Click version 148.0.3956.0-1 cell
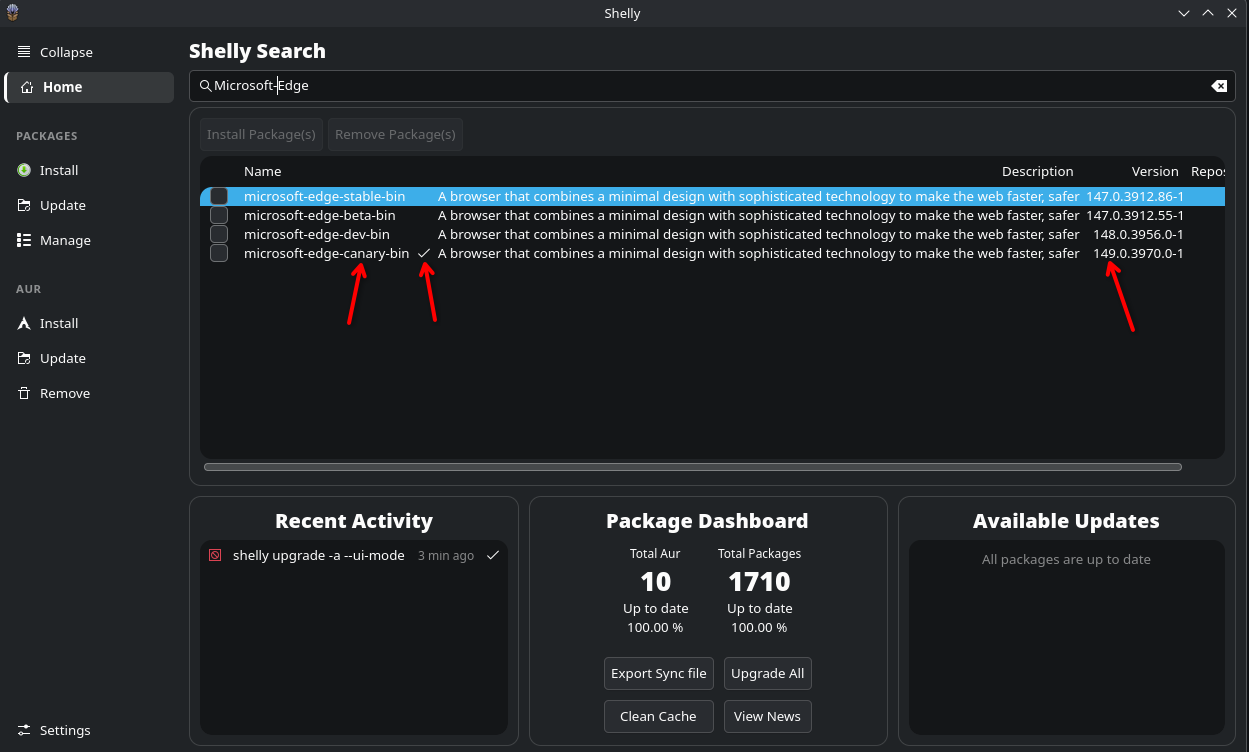 click(1138, 234)
